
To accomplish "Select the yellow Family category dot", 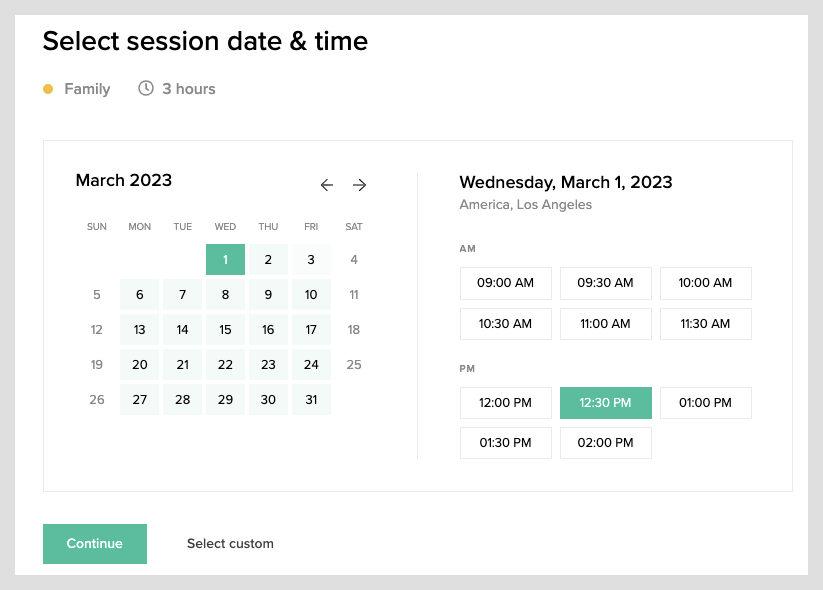I will (x=47, y=89).
